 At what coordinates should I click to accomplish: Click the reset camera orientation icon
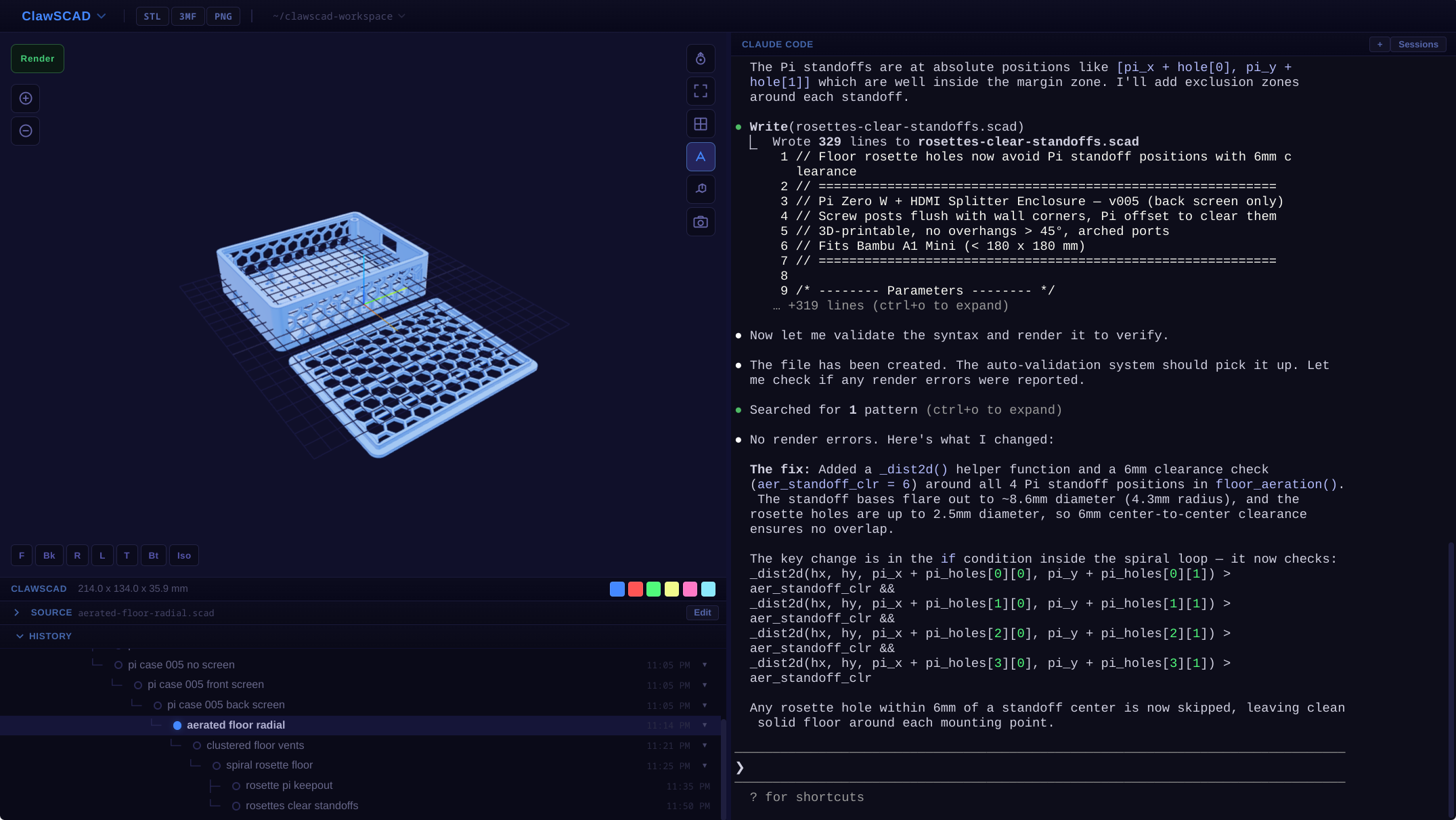(x=701, y=59)
